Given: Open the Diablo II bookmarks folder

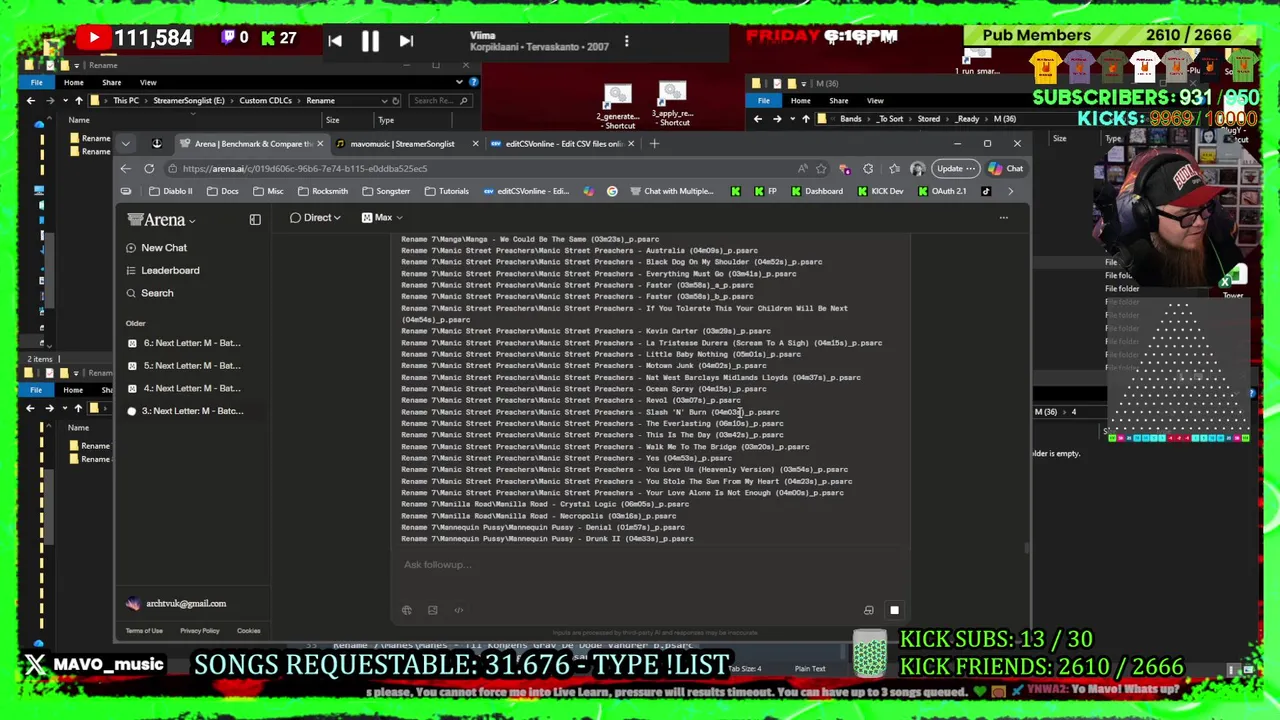Looking at the screenshot, I should click(x=170, y=191).
